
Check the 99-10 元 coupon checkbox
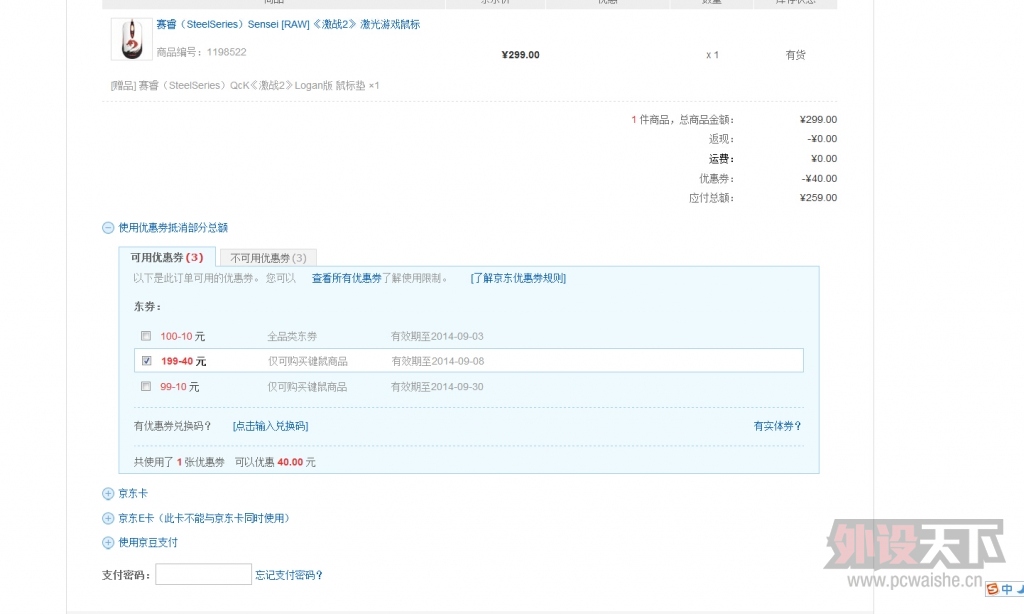[x=146, y=386]
